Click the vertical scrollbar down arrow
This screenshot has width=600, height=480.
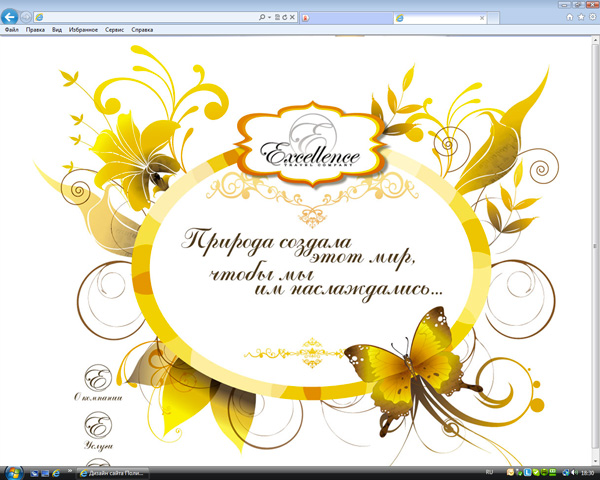point(596,461)
